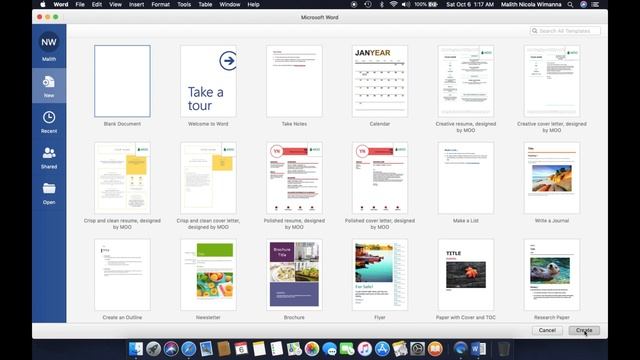Click the Cancel button
640x360 pixels.
click(547, 330)
